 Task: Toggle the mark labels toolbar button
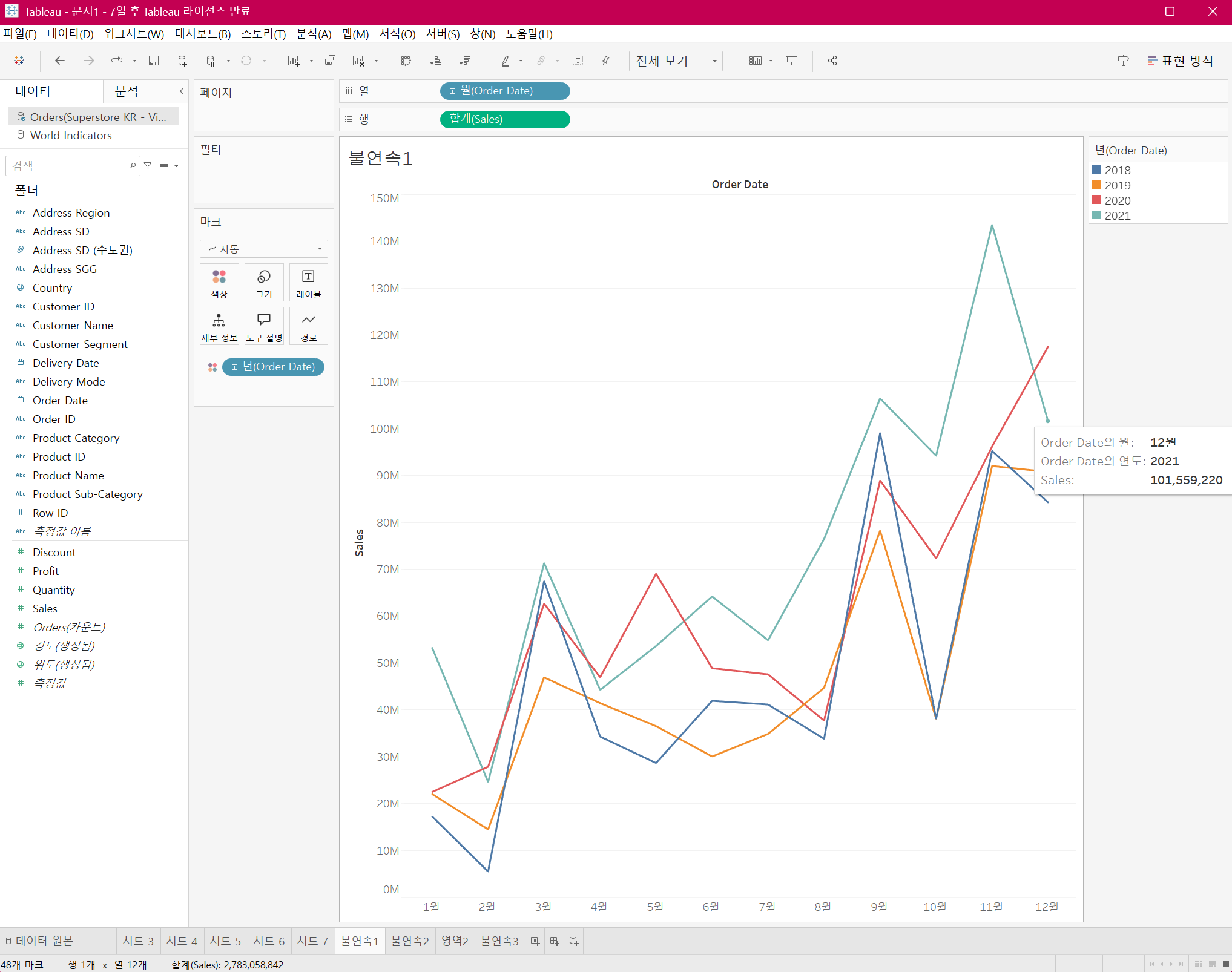(x=578, y=61)
